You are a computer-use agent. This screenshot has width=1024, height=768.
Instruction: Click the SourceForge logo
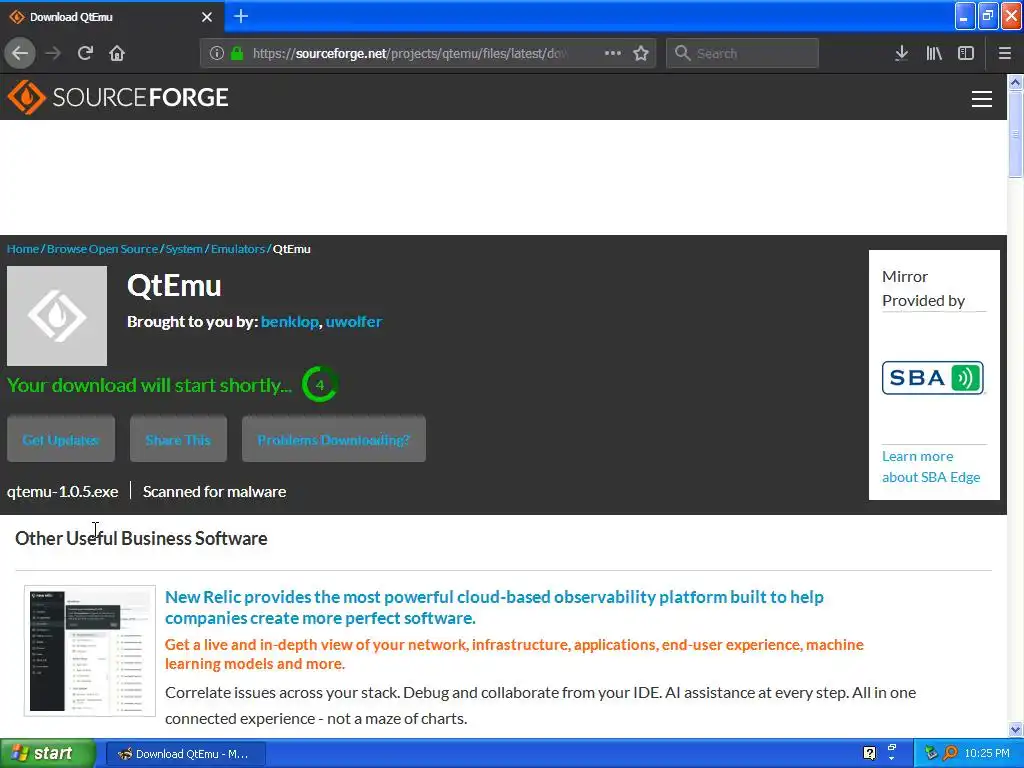click(x=118, y=97)
